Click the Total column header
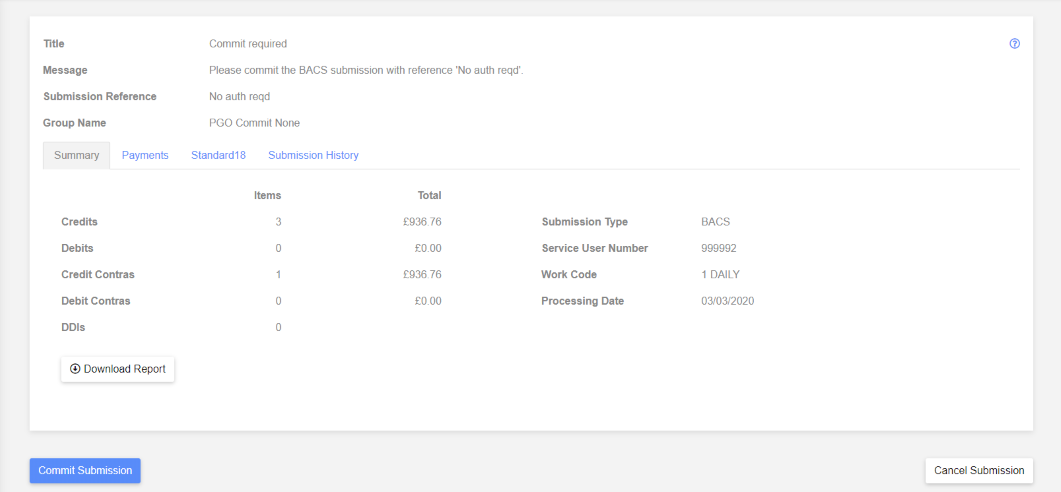The height and width of the screenshot is (492, 1061). point(430,196)
